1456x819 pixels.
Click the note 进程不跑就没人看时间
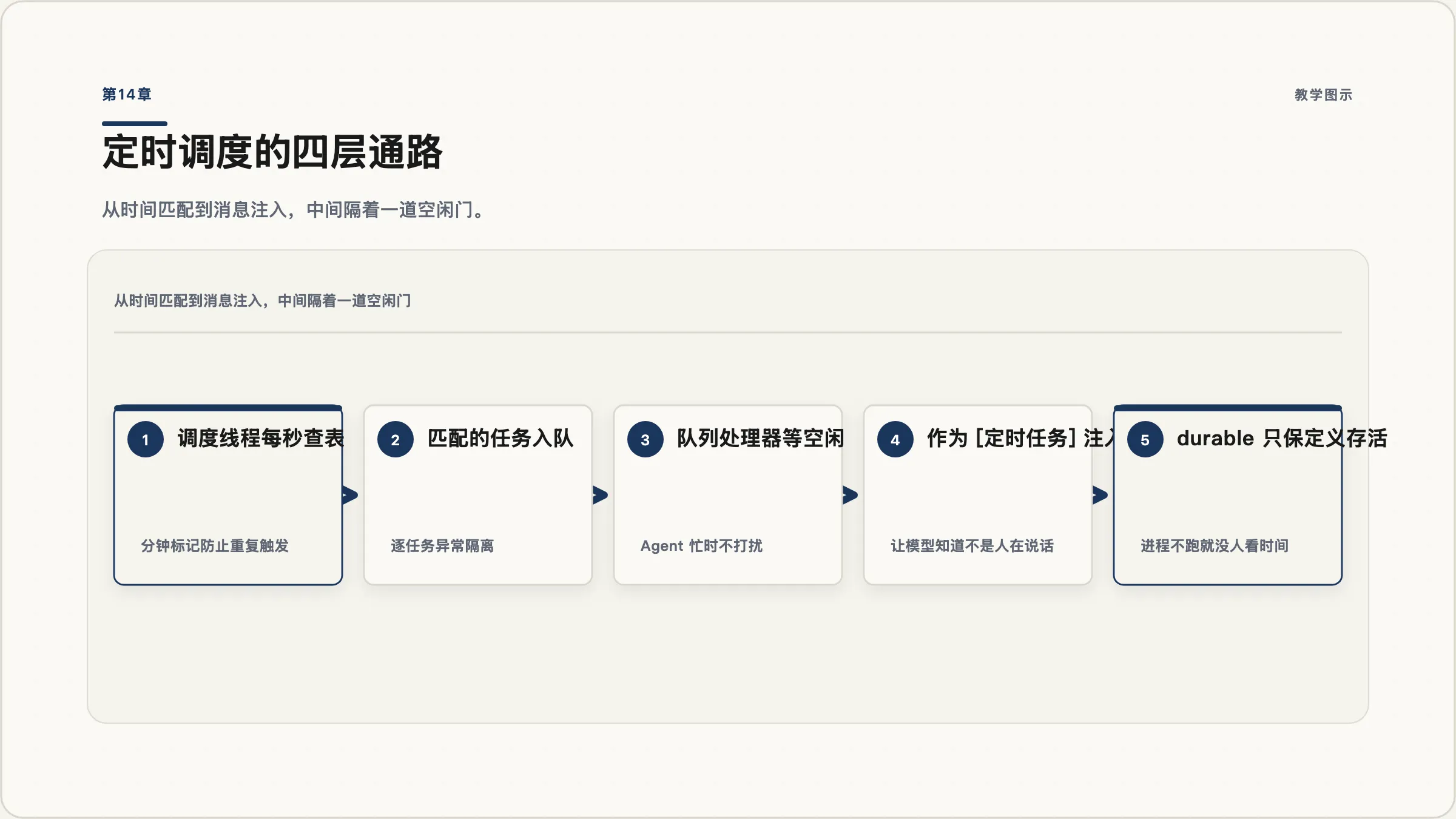tap(1215, 546)
